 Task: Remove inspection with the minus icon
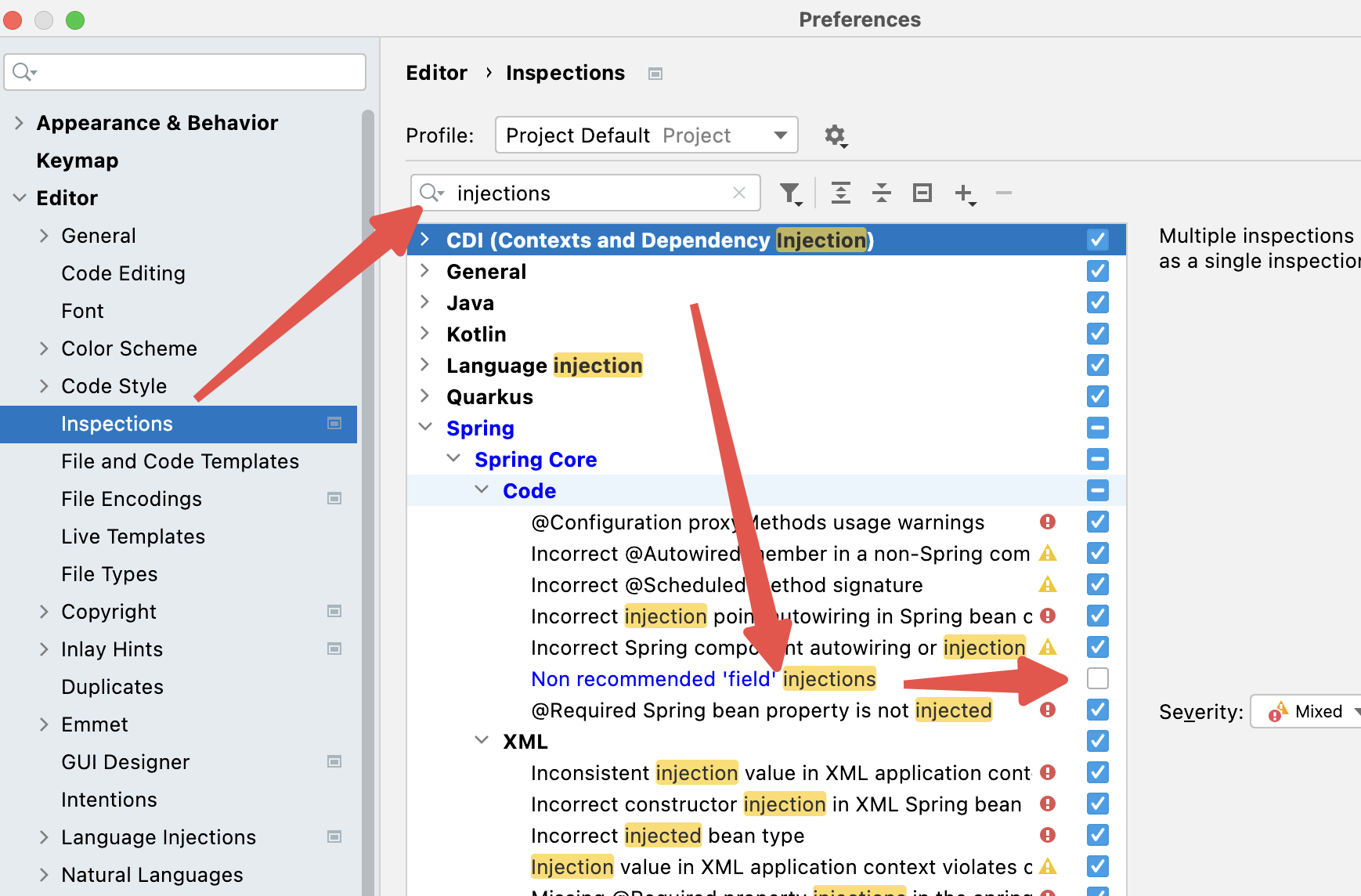tap(1004, 193)
